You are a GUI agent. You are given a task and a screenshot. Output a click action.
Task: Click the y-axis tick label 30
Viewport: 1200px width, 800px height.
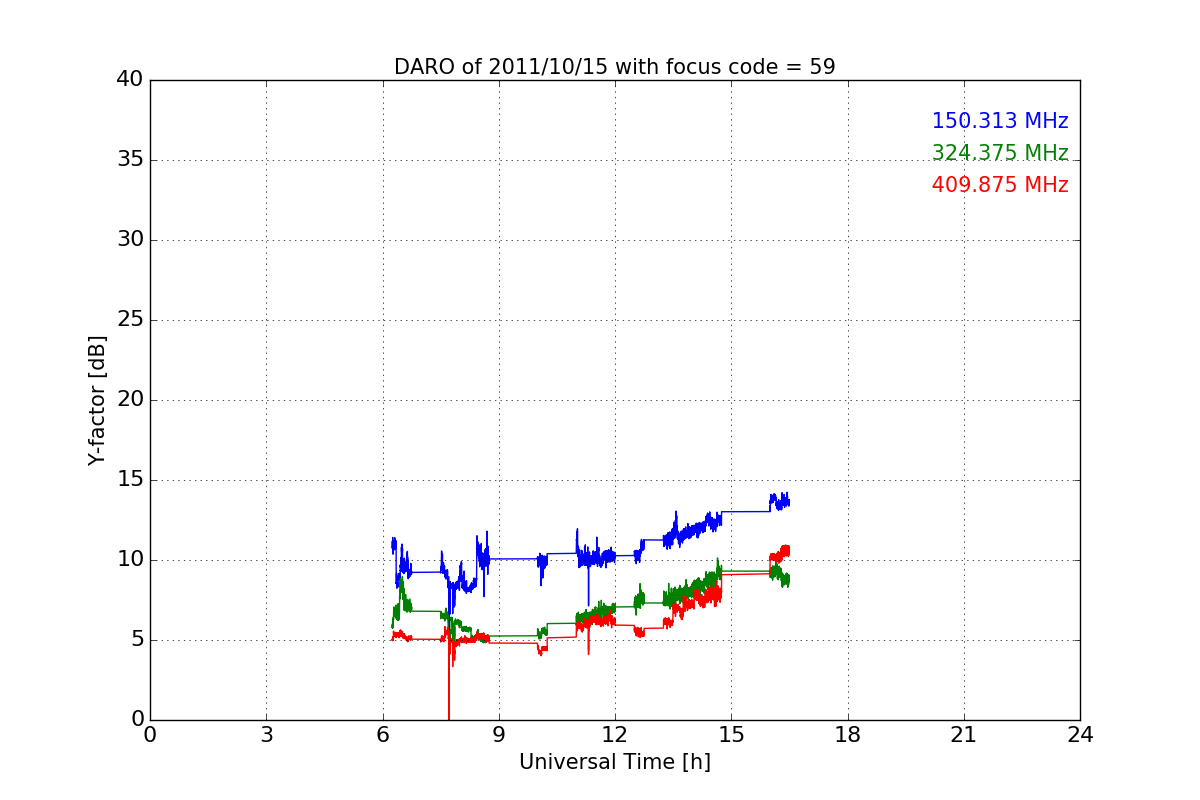(x=130, y=239)
